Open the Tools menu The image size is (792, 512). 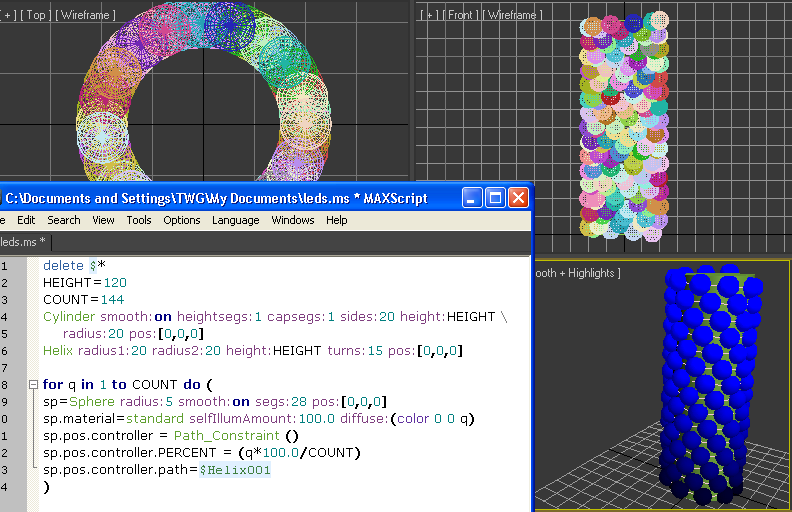coord(139,220)
